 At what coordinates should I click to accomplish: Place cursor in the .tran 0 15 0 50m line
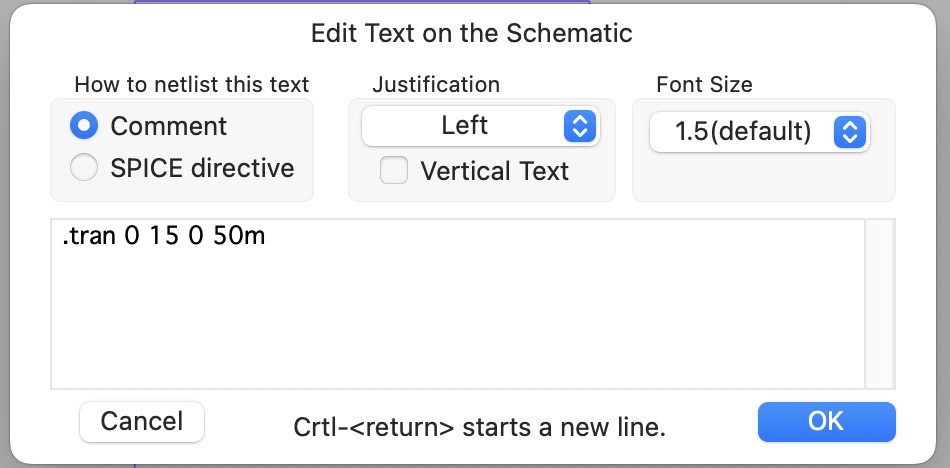[x=164, y=237]
